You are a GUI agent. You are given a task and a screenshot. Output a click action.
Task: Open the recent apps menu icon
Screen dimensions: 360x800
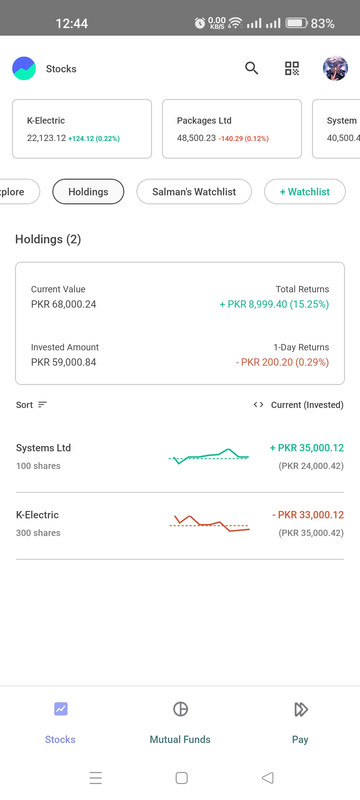pyautogui.click(x=95, y=778)
